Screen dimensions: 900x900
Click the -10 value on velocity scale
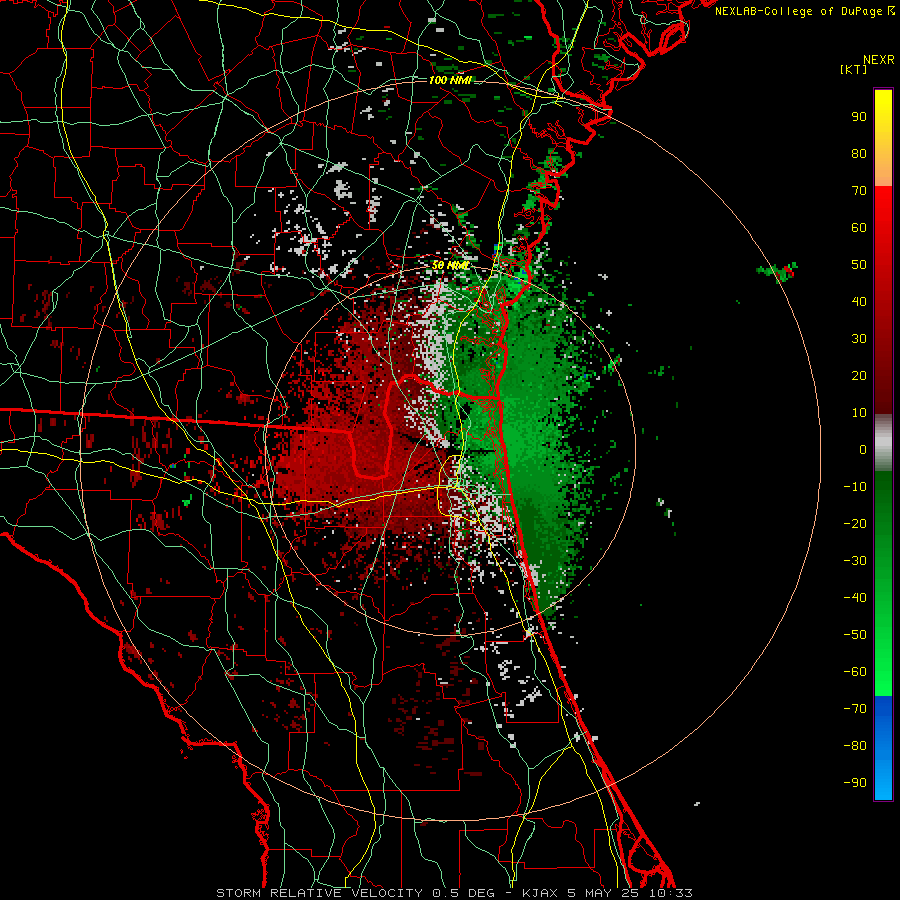855,487
